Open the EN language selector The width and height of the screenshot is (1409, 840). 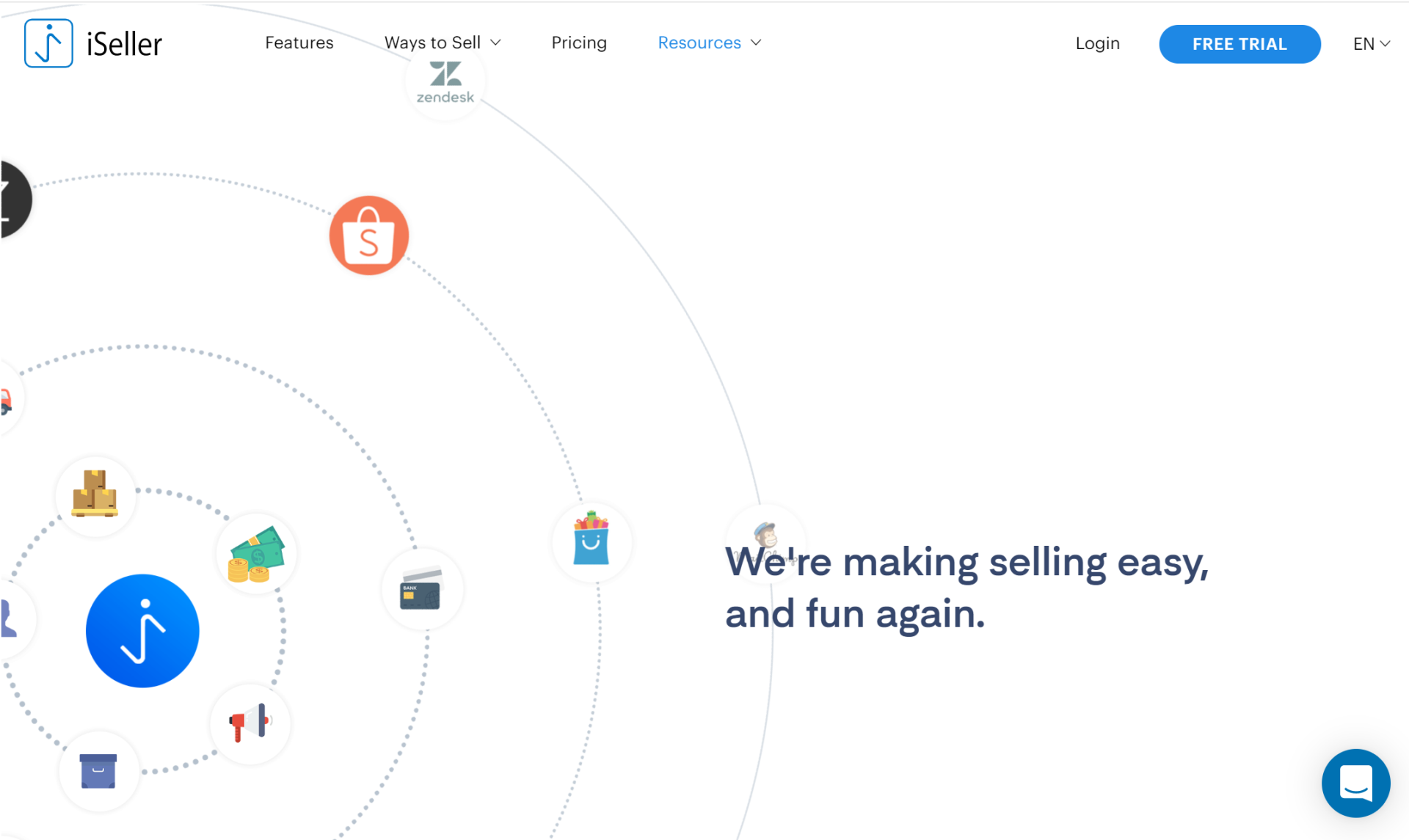click(1371, 44)
